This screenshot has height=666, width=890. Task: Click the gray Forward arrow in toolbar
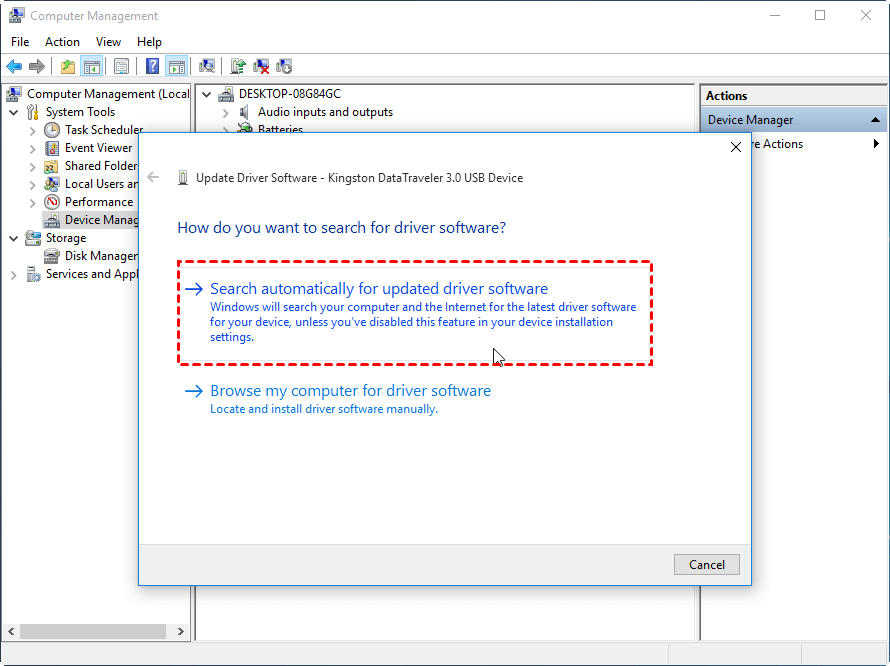tap(37, 66)
